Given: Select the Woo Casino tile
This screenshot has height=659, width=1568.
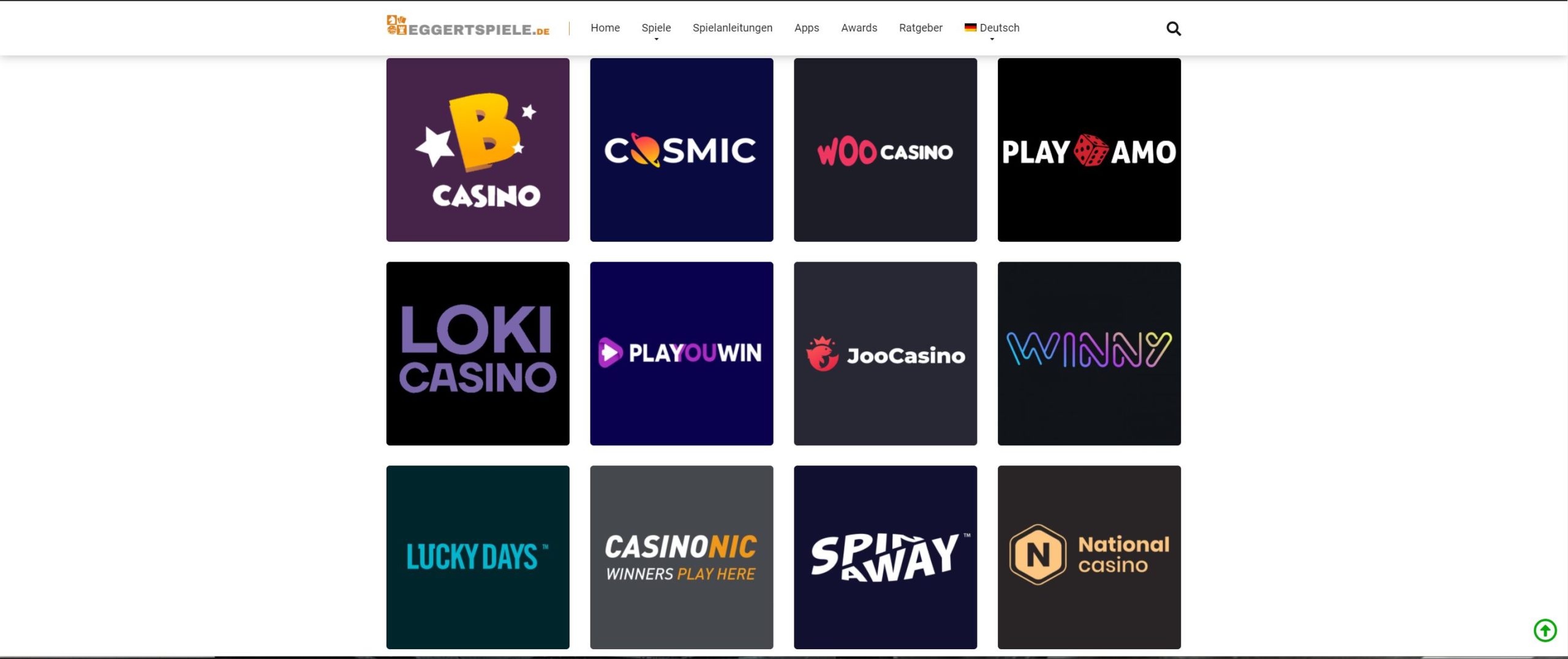Looking at the screenshot, I should pyautogui.click(x=885, y=150).
